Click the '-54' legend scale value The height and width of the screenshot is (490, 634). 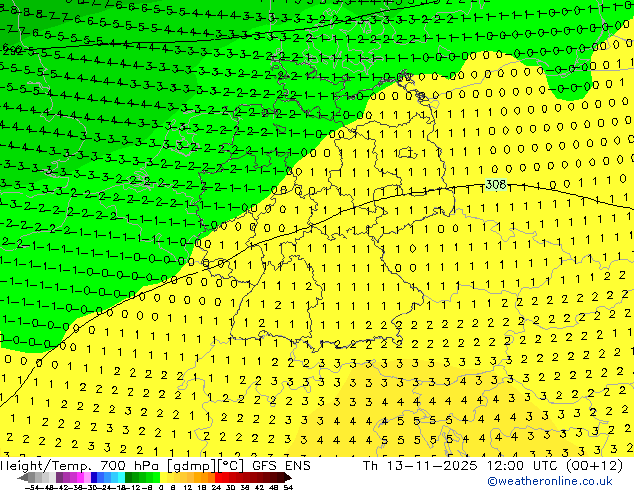[32, 487]
